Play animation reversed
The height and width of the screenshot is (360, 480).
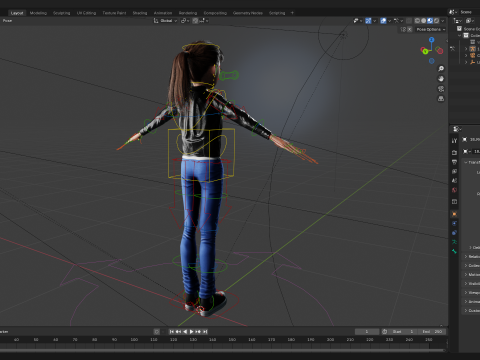point(185,332)
